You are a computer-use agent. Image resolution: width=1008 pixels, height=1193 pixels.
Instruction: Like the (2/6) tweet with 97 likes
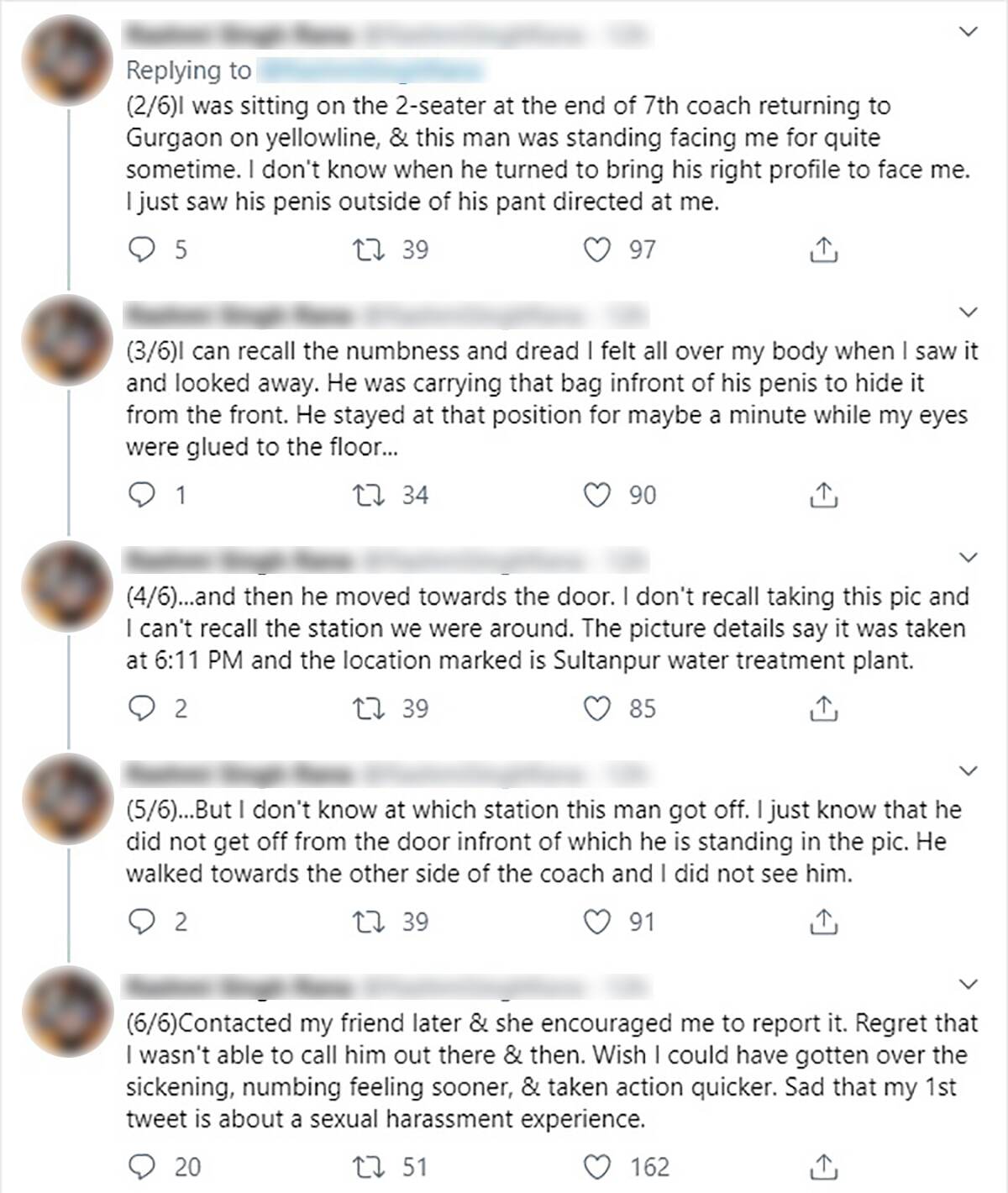[596, 250]
